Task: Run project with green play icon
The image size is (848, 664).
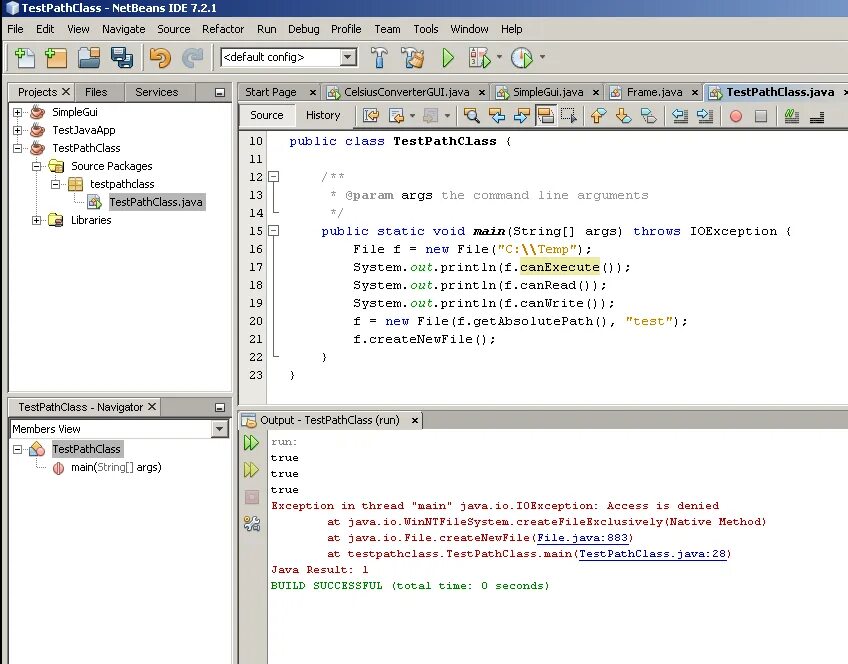Action: [448, 57]
